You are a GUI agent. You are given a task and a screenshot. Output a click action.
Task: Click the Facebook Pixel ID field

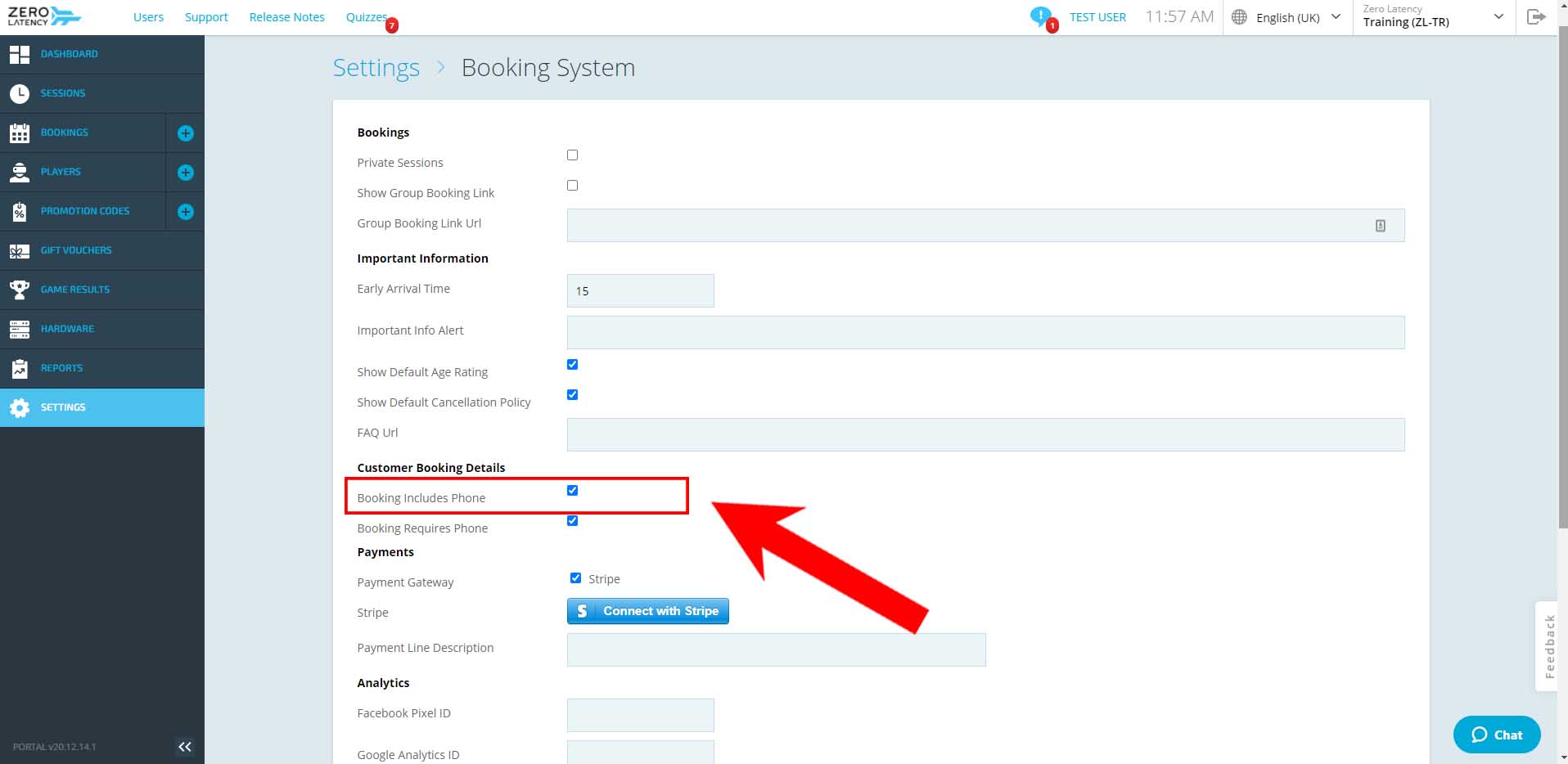tap(640, 715)
